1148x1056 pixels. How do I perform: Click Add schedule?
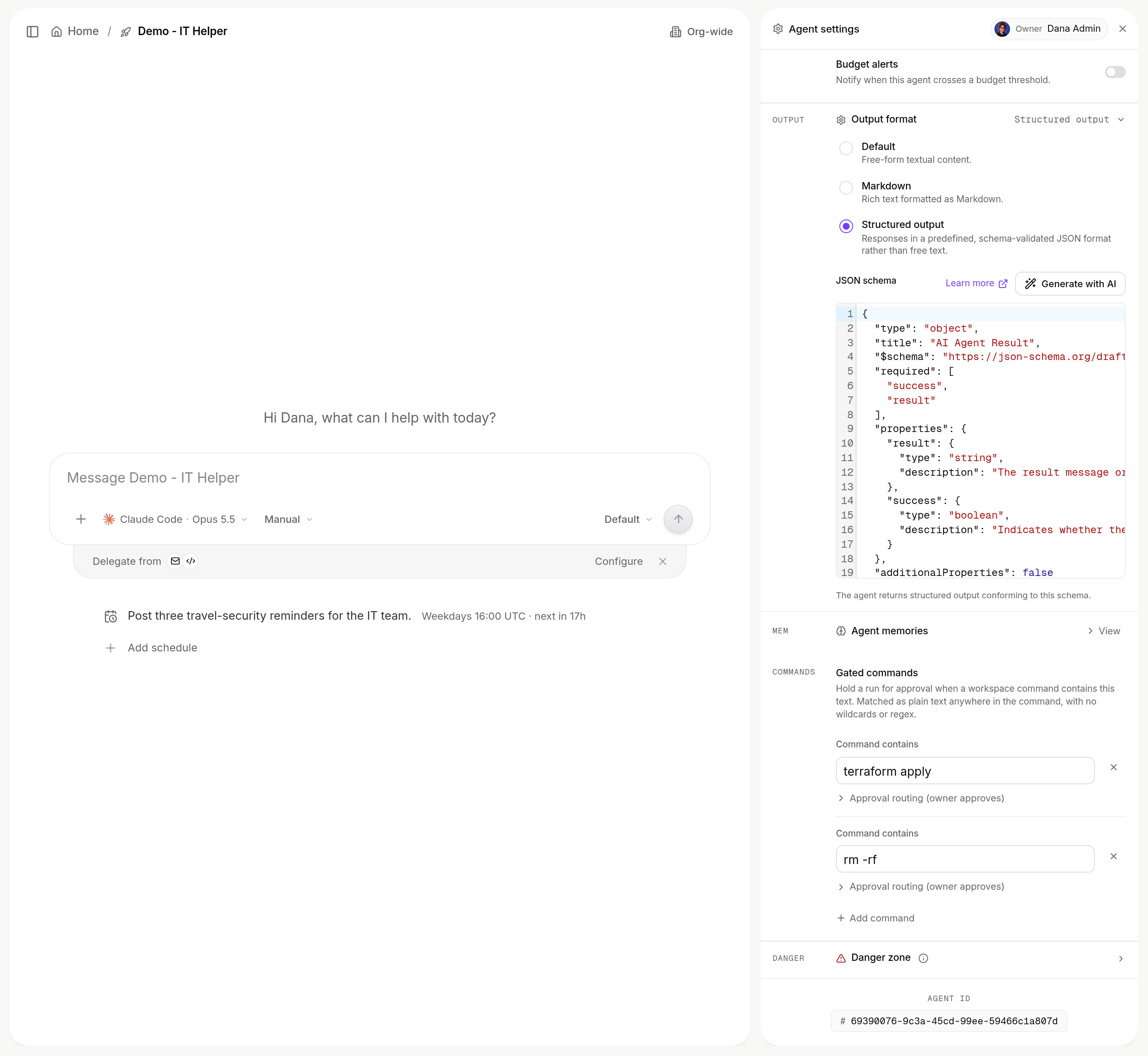pyautogui.click(x=151, y=648)
